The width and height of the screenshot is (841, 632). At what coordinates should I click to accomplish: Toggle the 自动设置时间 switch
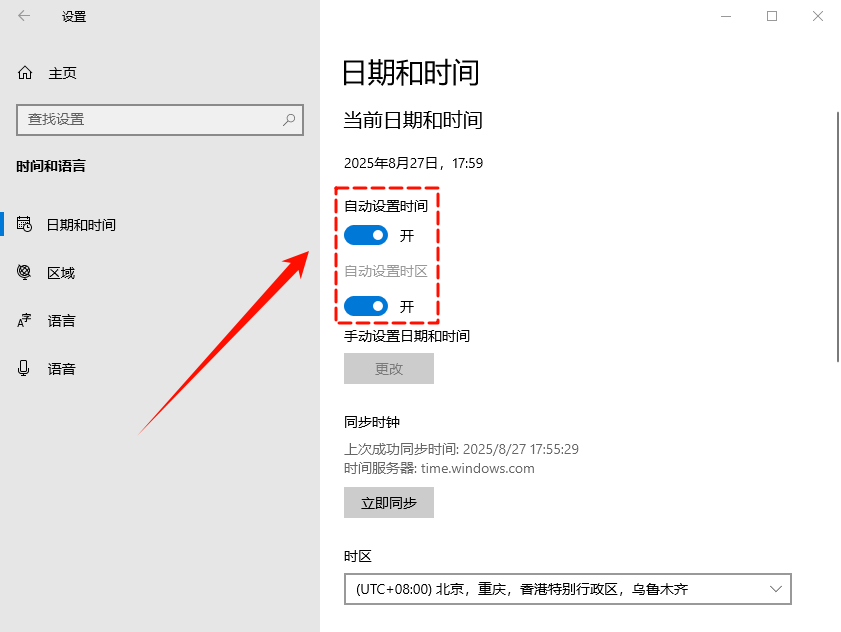click(x=366, y=235)
